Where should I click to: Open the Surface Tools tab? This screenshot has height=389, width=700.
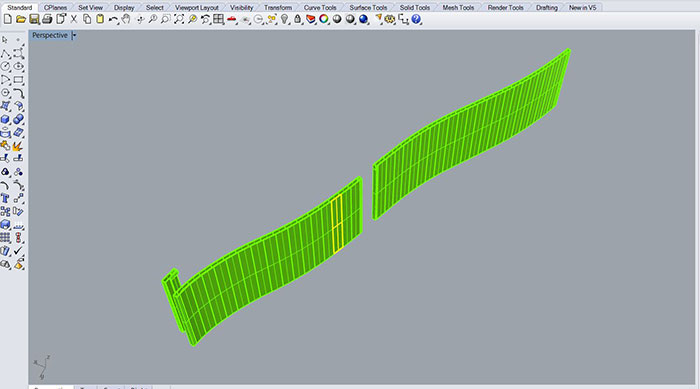[x=368, y=8]
